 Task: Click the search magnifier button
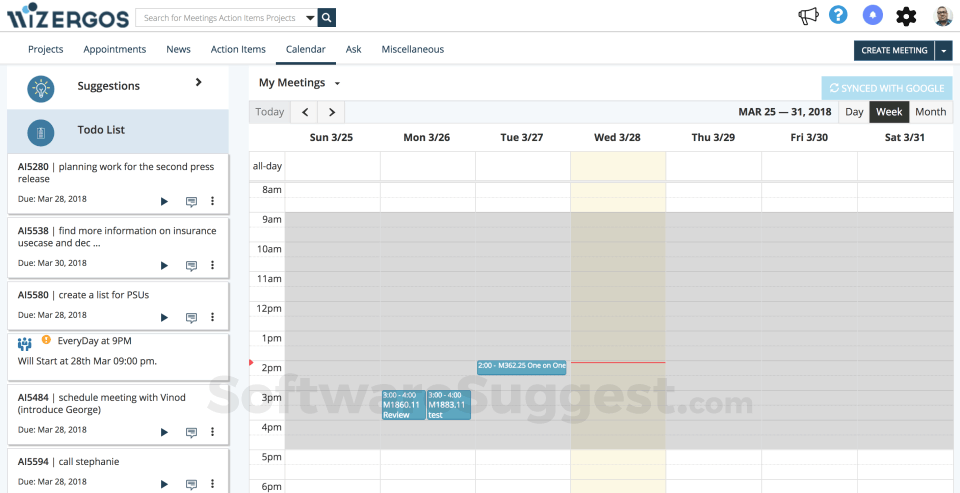(327, 18)
